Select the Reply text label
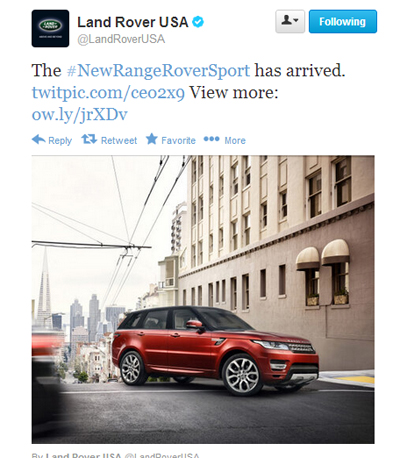400x458 pixels. coord(60,141)
